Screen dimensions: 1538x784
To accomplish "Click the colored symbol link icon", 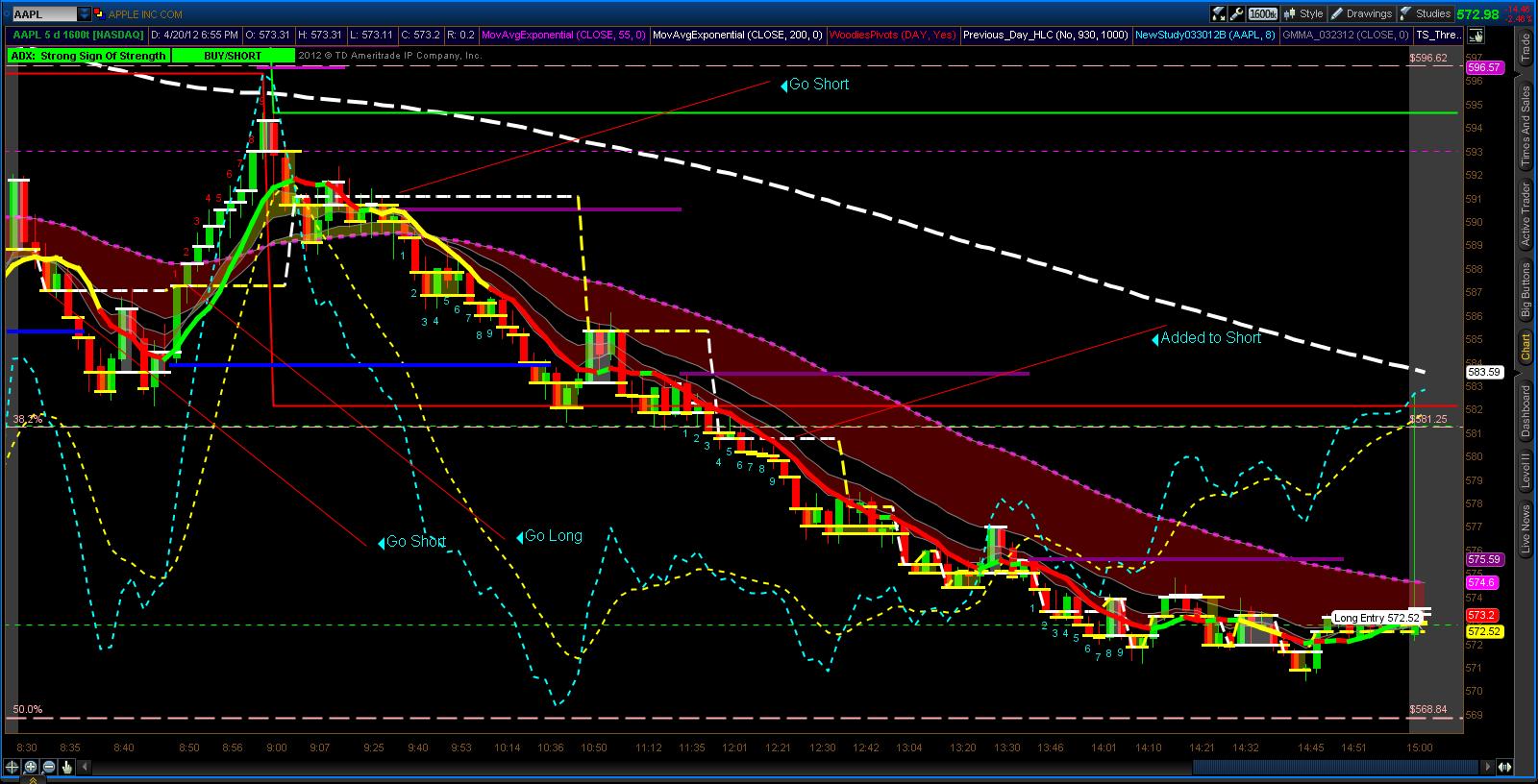I will 99,14.
